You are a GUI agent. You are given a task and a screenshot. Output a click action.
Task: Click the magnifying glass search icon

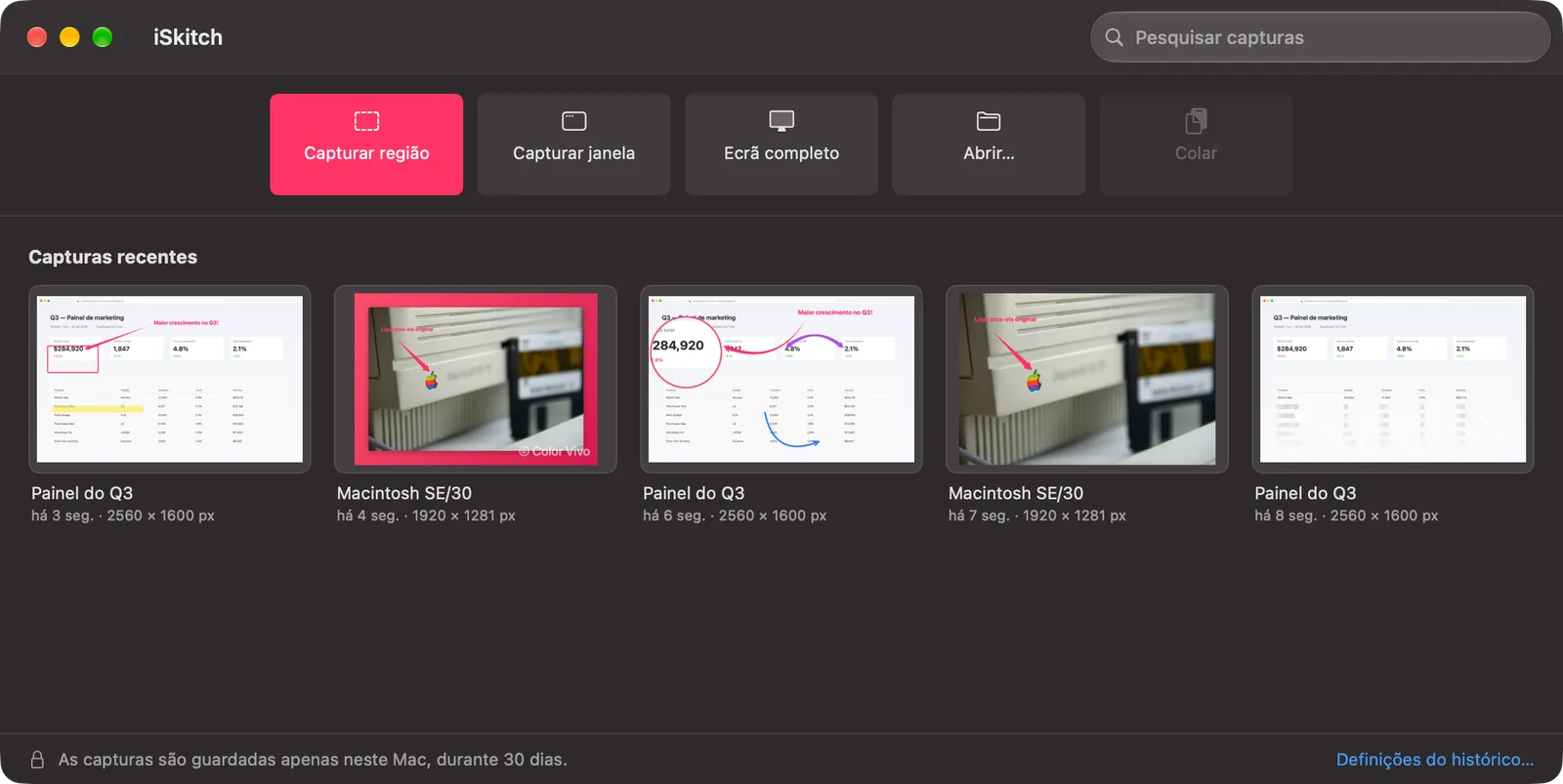[x=1114, y=37]
